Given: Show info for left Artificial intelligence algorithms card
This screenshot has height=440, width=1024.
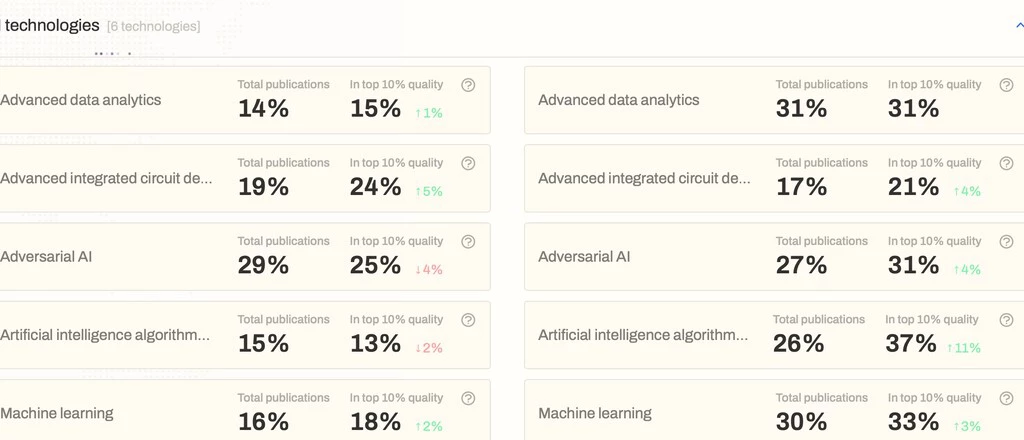Looking at the screenshot, I should (468, 321).
